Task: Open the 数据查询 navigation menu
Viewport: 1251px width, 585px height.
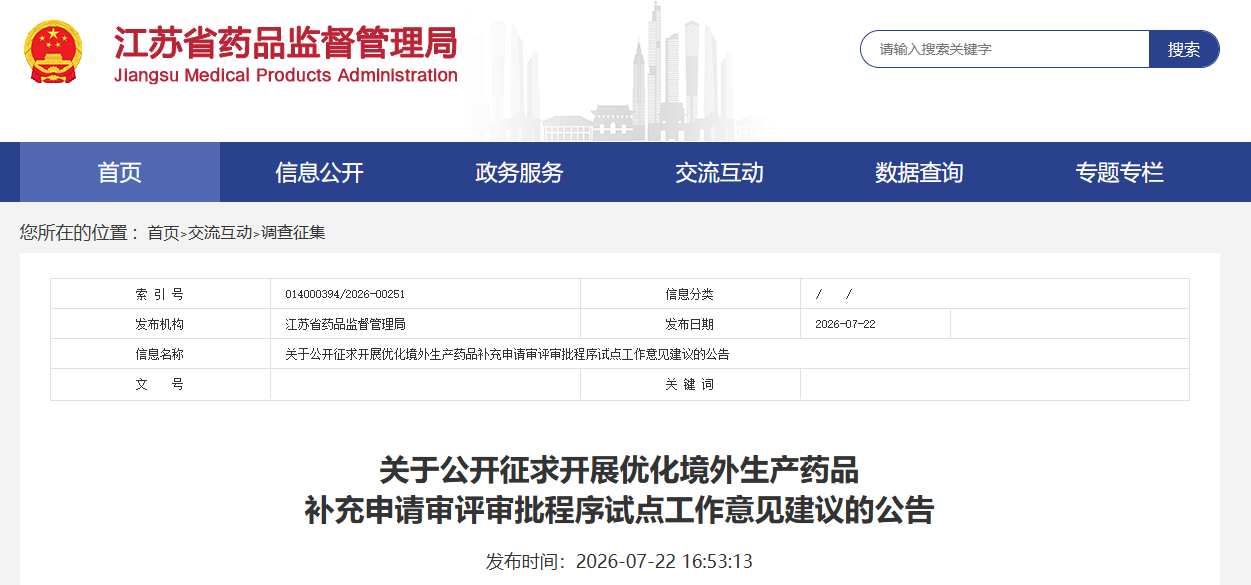Action: (x=920, y=172)
